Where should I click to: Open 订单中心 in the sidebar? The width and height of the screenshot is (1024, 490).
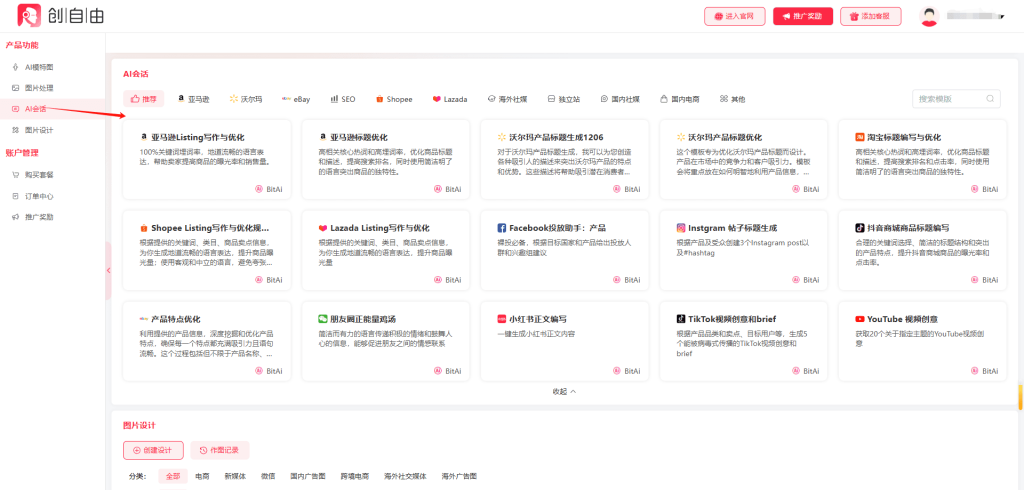[39, 195]
